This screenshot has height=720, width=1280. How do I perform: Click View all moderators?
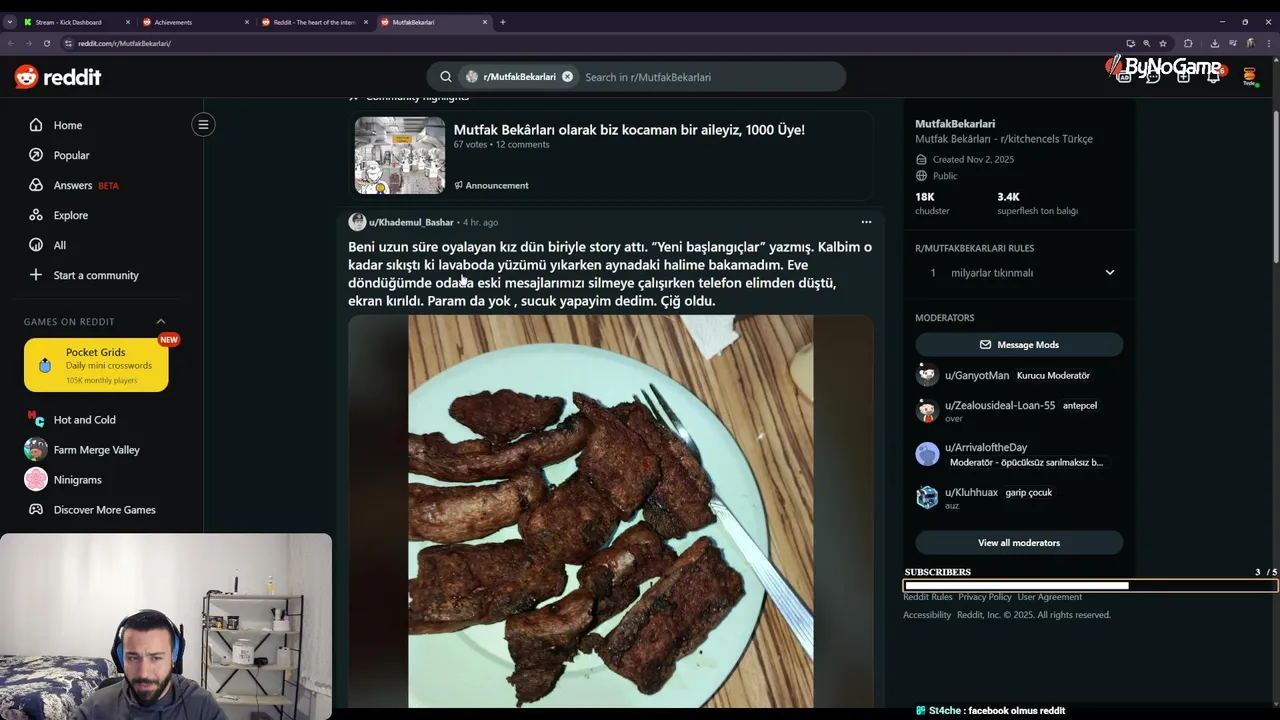point(1019,543)
